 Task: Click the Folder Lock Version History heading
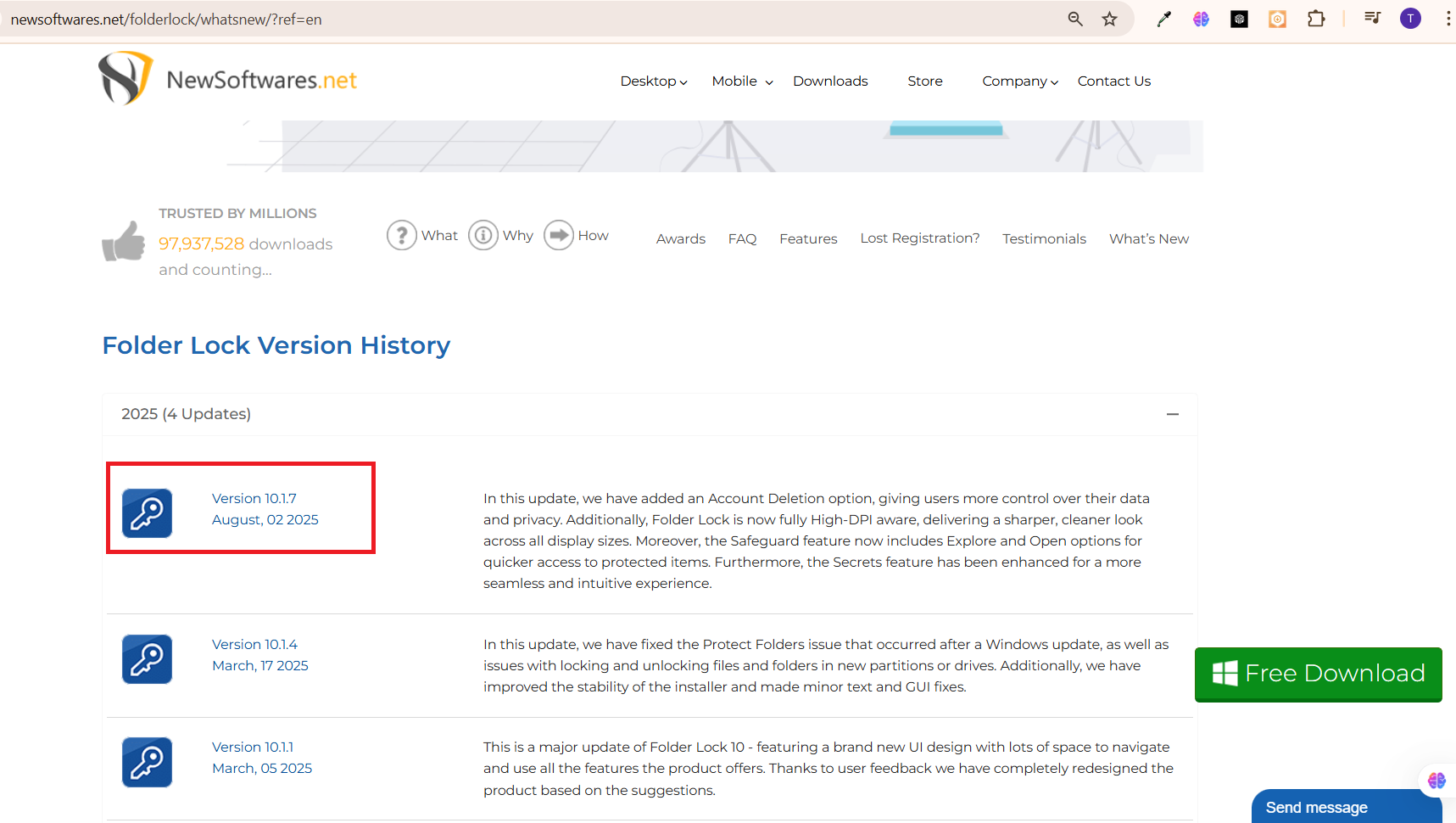276,345
